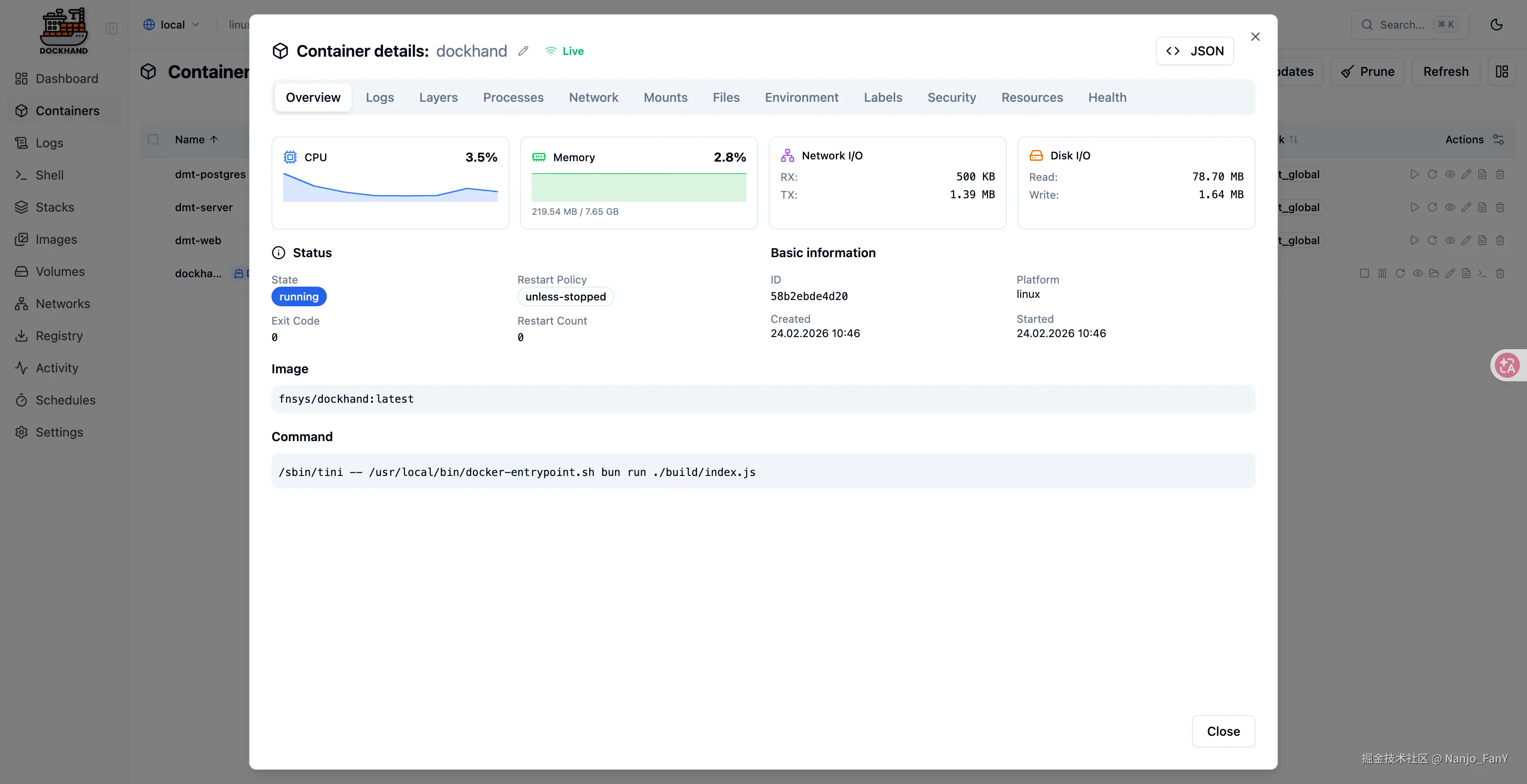This screenshot has width=1527, height=784.
Task: Toggle dark mode with the moon icon
Action: 1496,24
